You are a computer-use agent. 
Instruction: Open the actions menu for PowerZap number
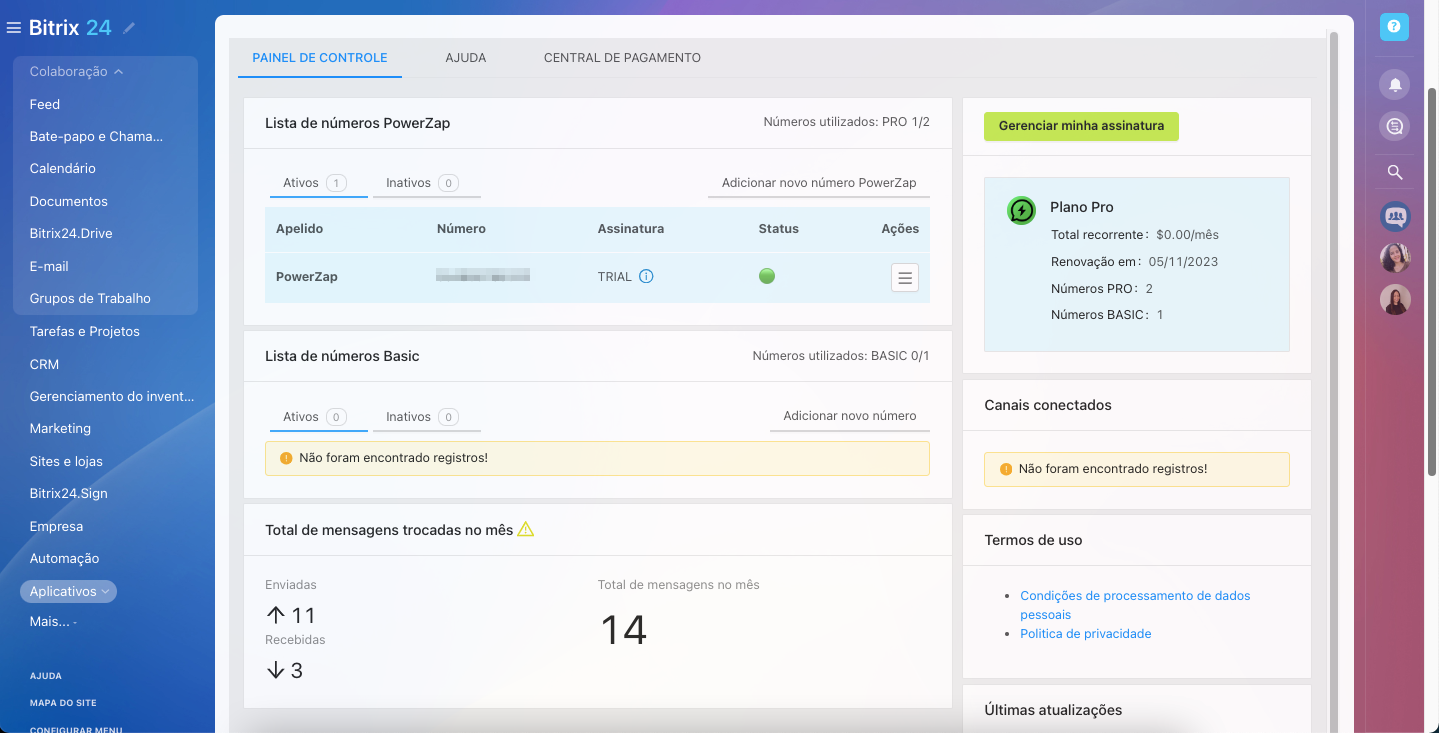pyautogui.click(x=904, y=278)
